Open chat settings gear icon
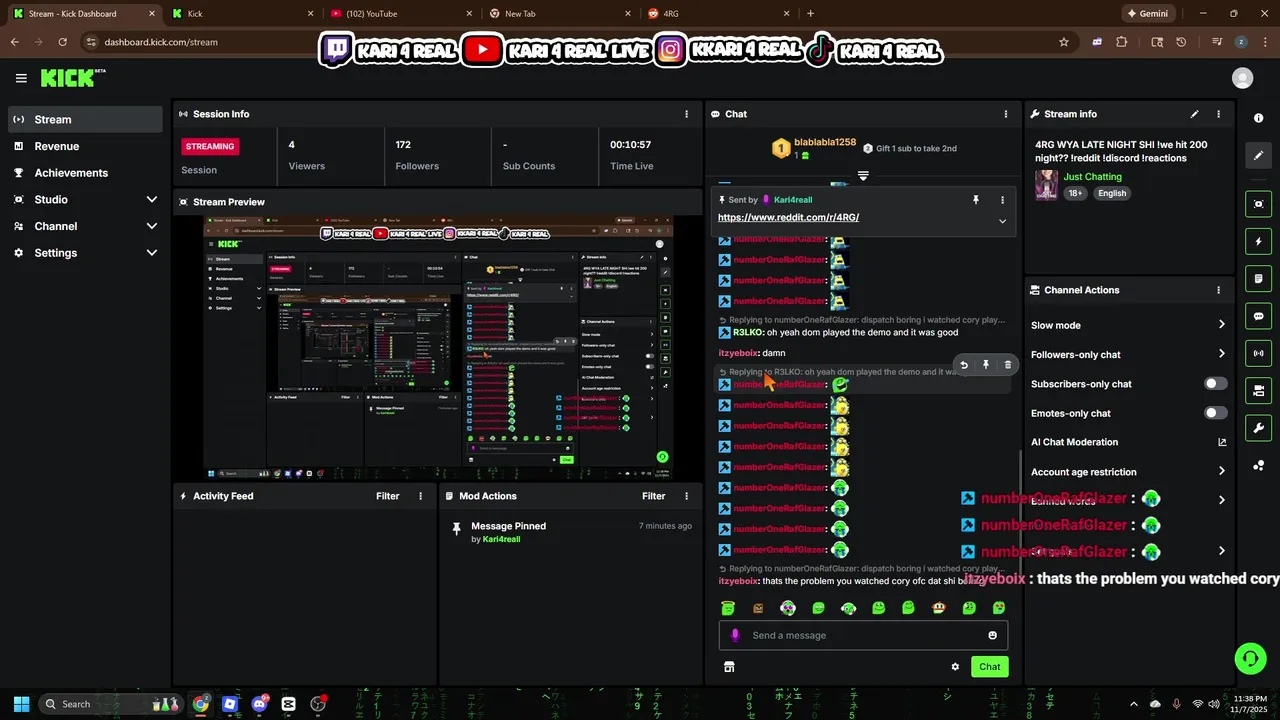This screenshot has height=720, width=1280. pyautogui.click(x=955, y=667)
